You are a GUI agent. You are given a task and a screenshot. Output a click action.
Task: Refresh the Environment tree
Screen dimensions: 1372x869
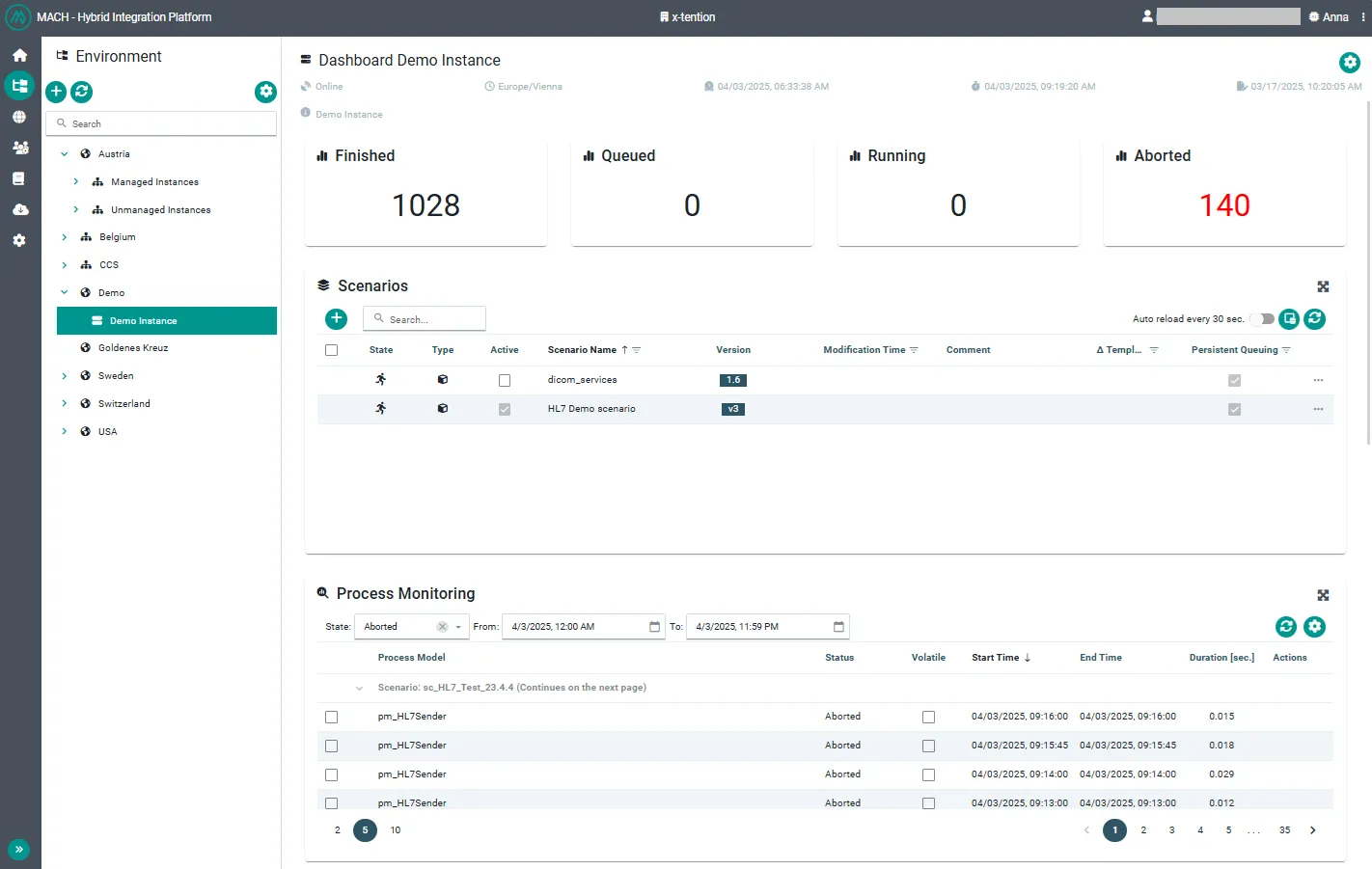click(x=82, y=92)
